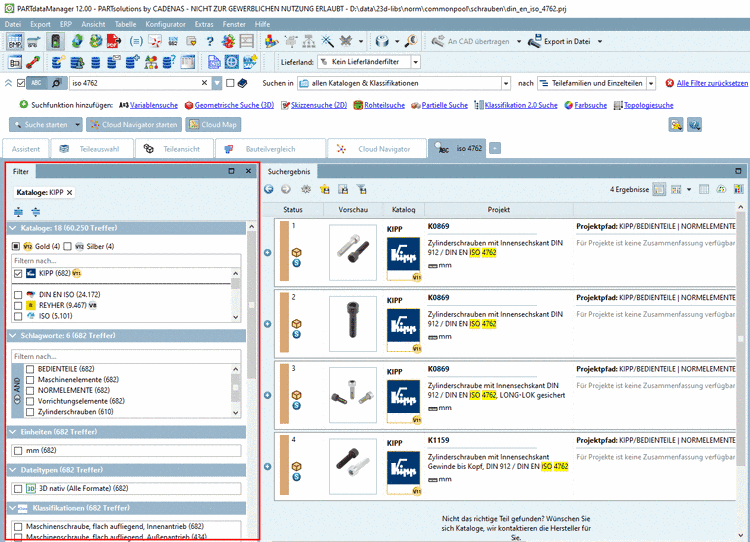Click the An CAD übertragen icon
Screen dimensions: 750x542
click(x=438, y=42)
